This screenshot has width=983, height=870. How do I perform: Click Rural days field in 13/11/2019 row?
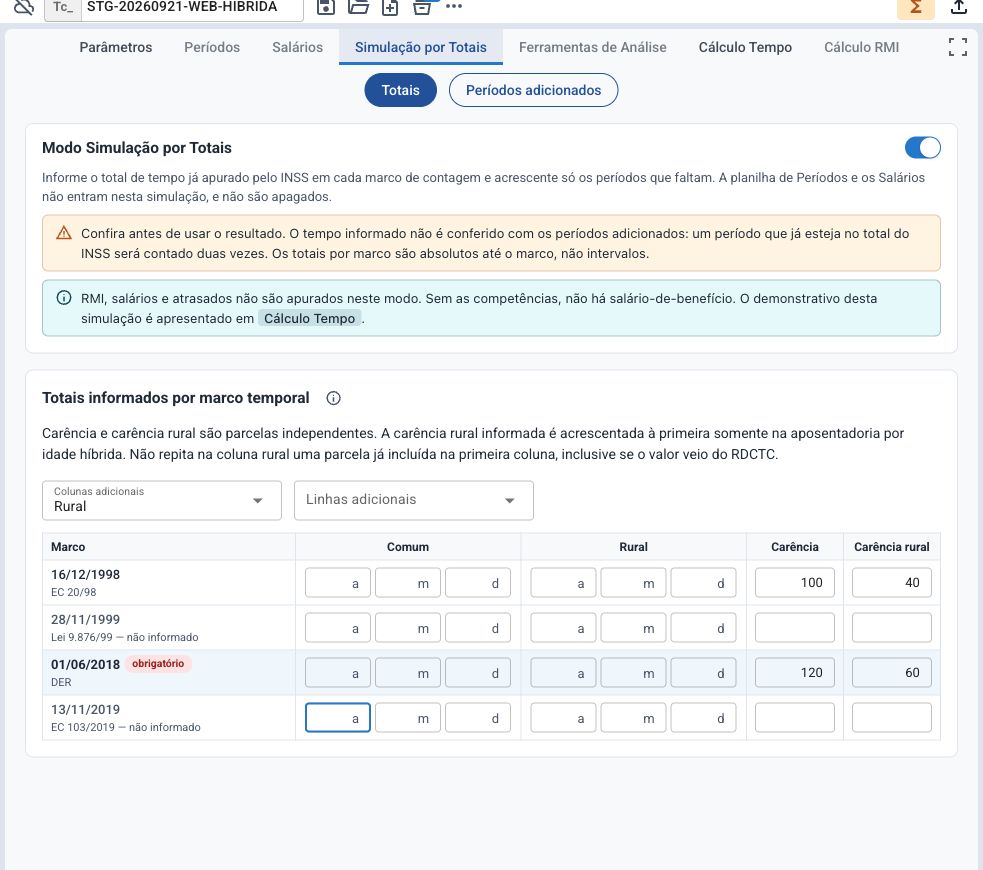click(703, 718)
